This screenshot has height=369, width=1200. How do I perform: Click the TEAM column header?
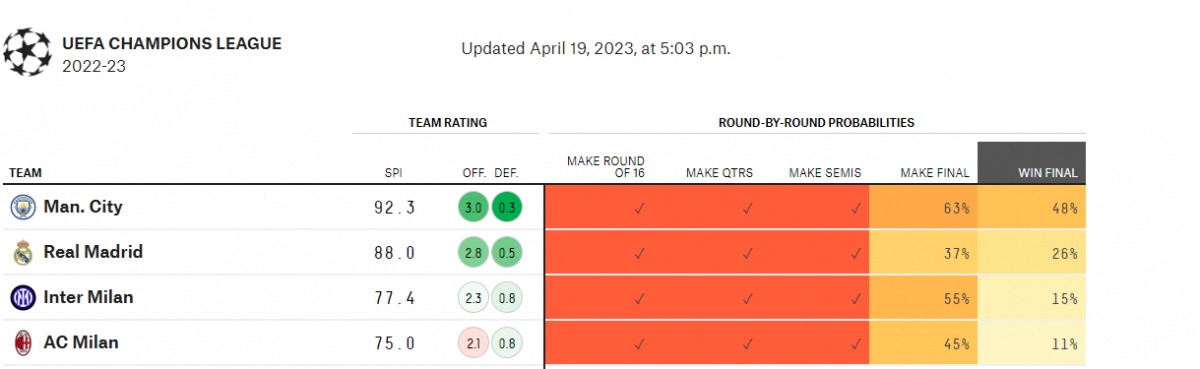[x=25, y=173]
